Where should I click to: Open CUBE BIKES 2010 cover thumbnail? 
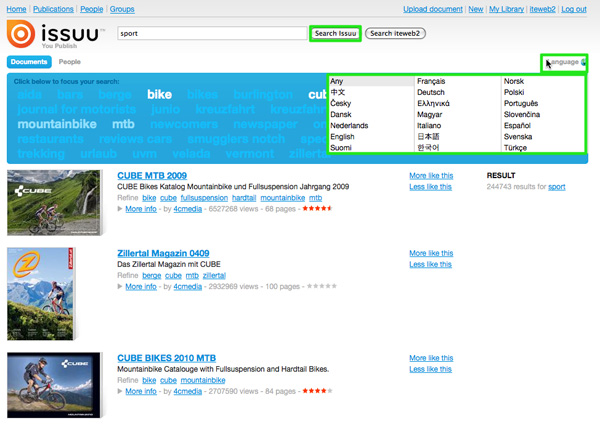(54, 385)
